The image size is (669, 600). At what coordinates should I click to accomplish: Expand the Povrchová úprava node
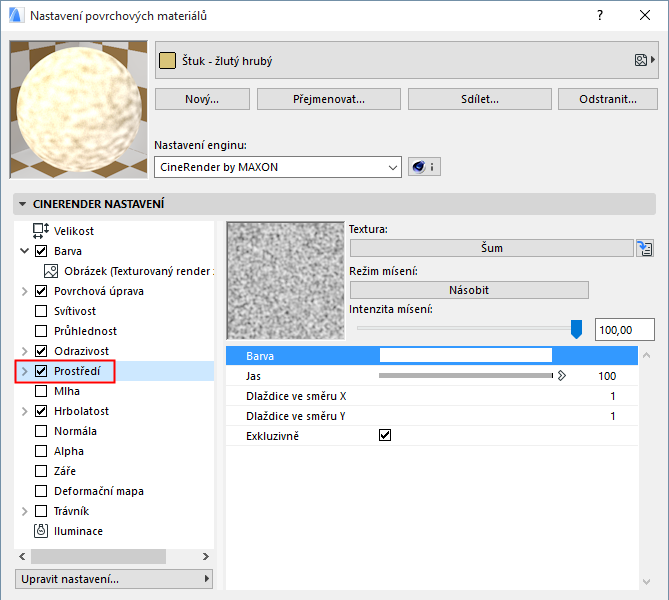coord(24,291)
